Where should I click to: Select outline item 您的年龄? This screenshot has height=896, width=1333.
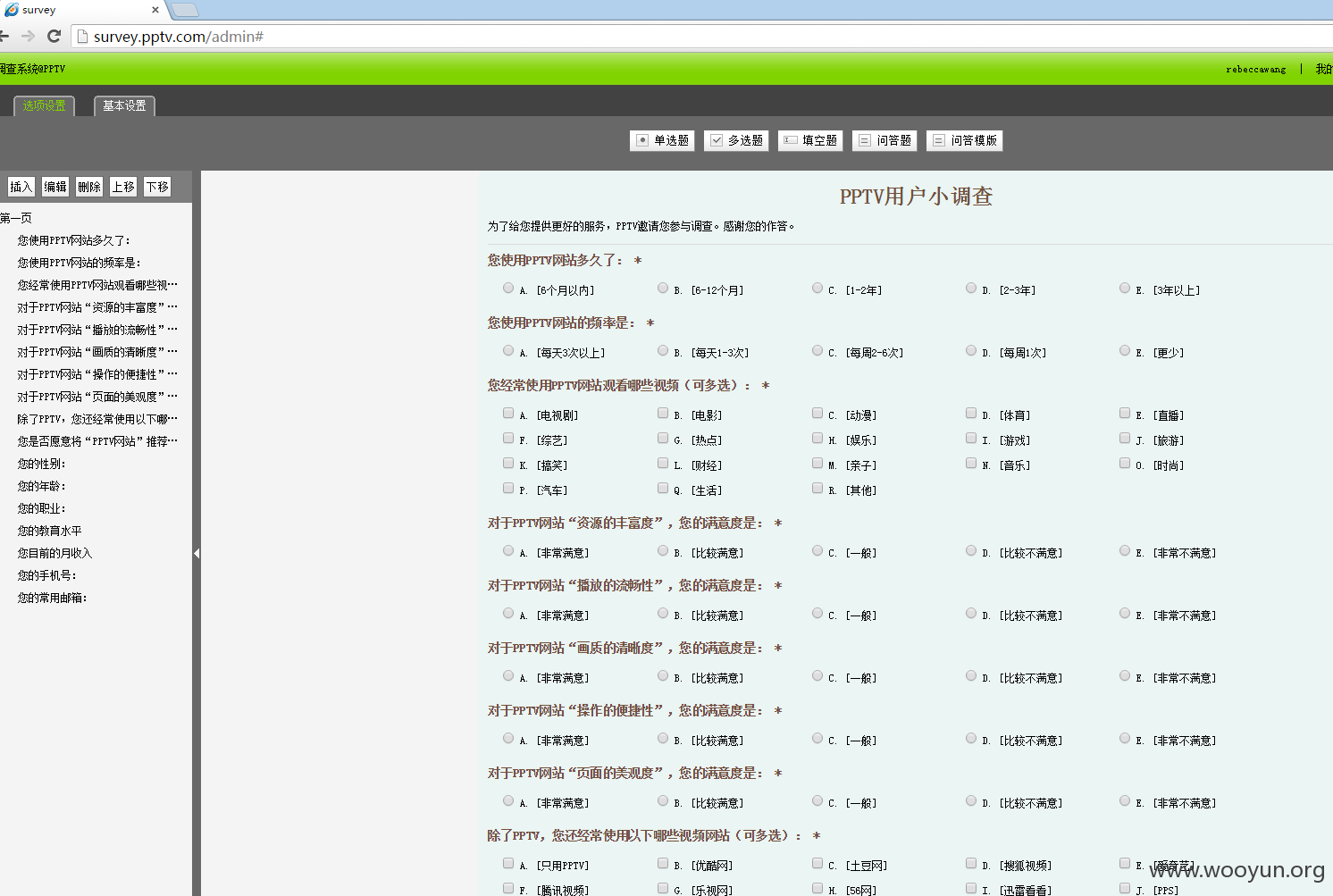pos(42,486)
